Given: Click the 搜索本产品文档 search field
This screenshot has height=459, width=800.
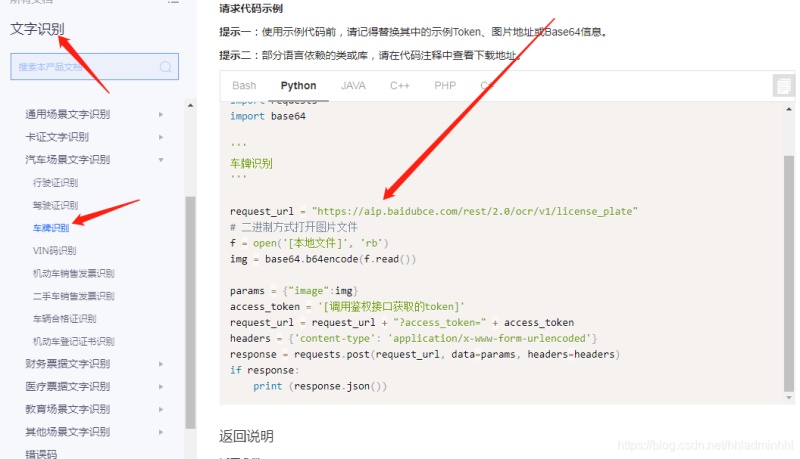Looking at the screenshot, I should [x=85, y=67].
